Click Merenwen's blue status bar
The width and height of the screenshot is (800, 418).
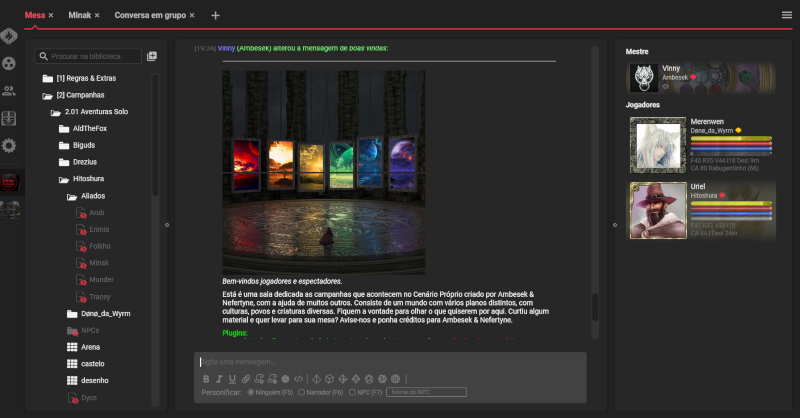731,149
